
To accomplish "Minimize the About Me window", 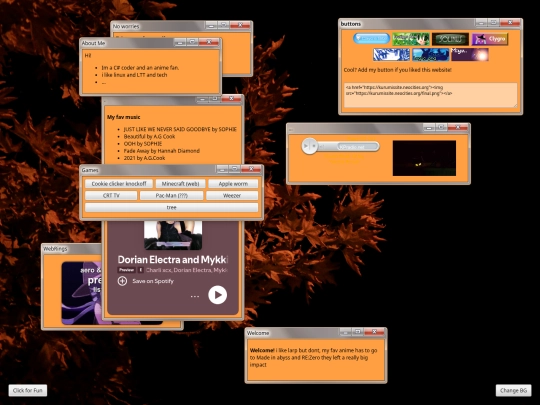I will click(x=179, y=42).
